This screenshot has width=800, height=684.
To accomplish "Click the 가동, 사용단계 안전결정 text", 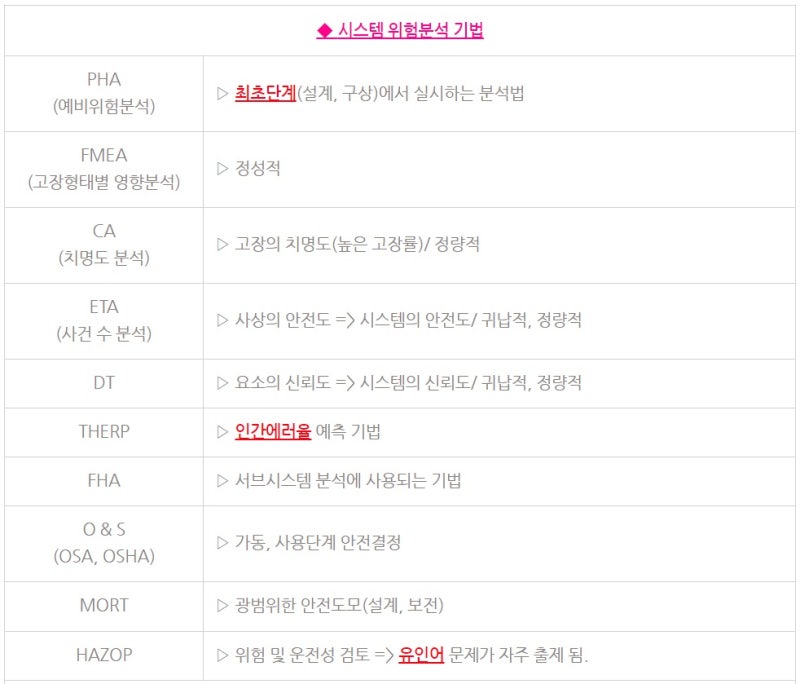I will [x=318, y=543].
